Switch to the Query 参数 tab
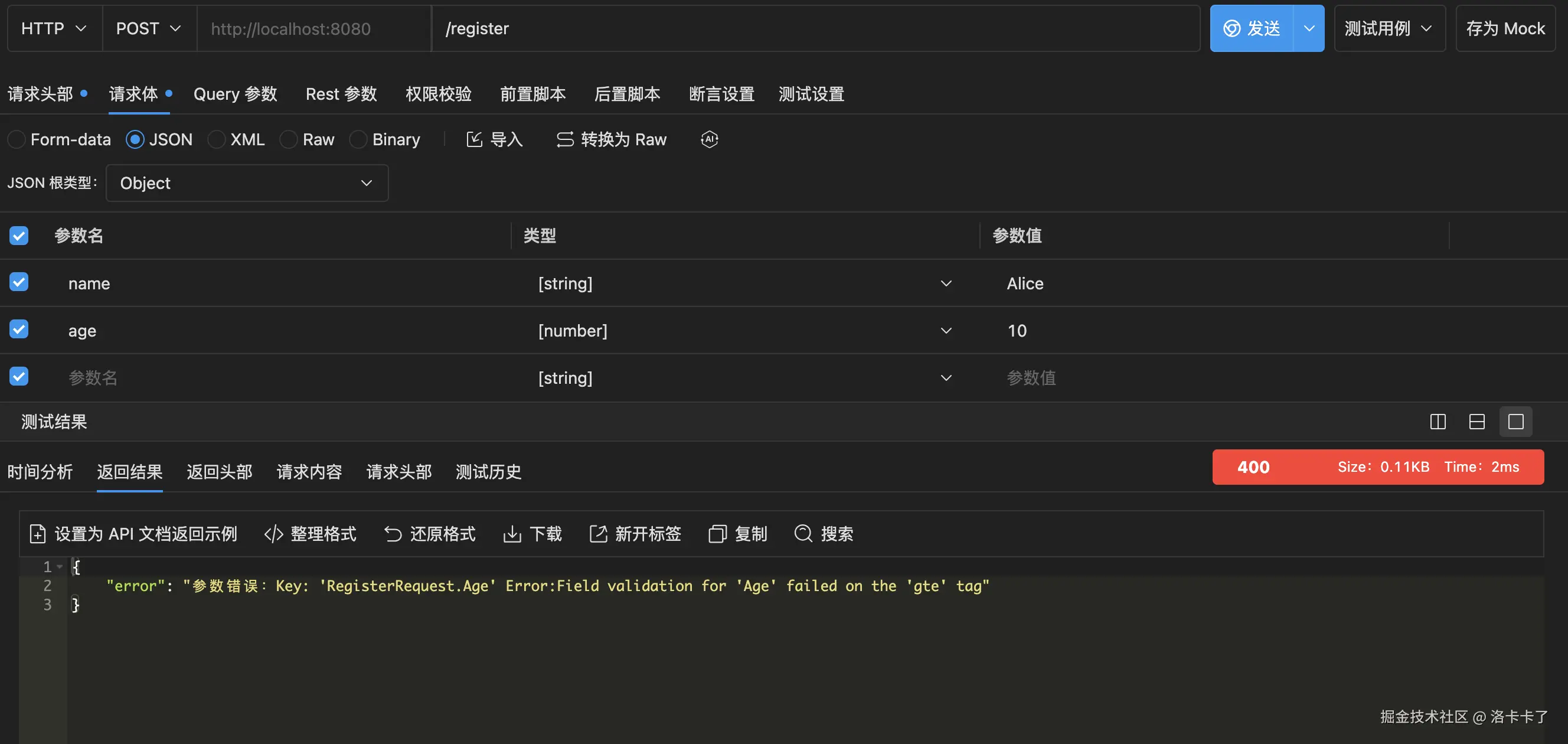This screenshot has width=1568, height=744. 235,94
